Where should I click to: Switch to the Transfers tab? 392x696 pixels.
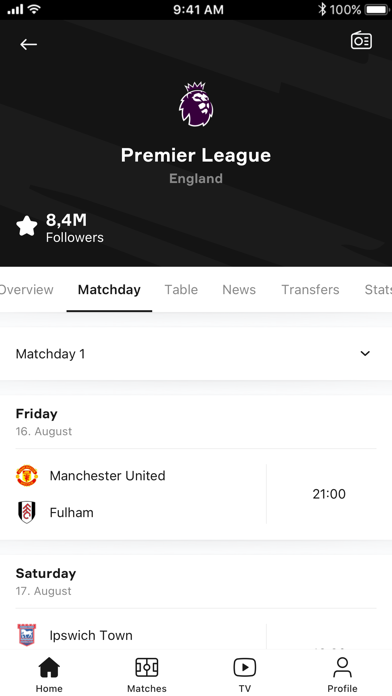(310, 289)
